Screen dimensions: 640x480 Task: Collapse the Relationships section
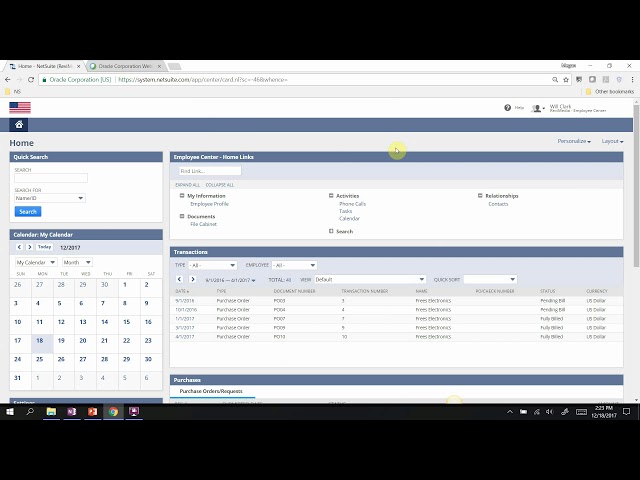pyautogui.click(x=480, y=196)
